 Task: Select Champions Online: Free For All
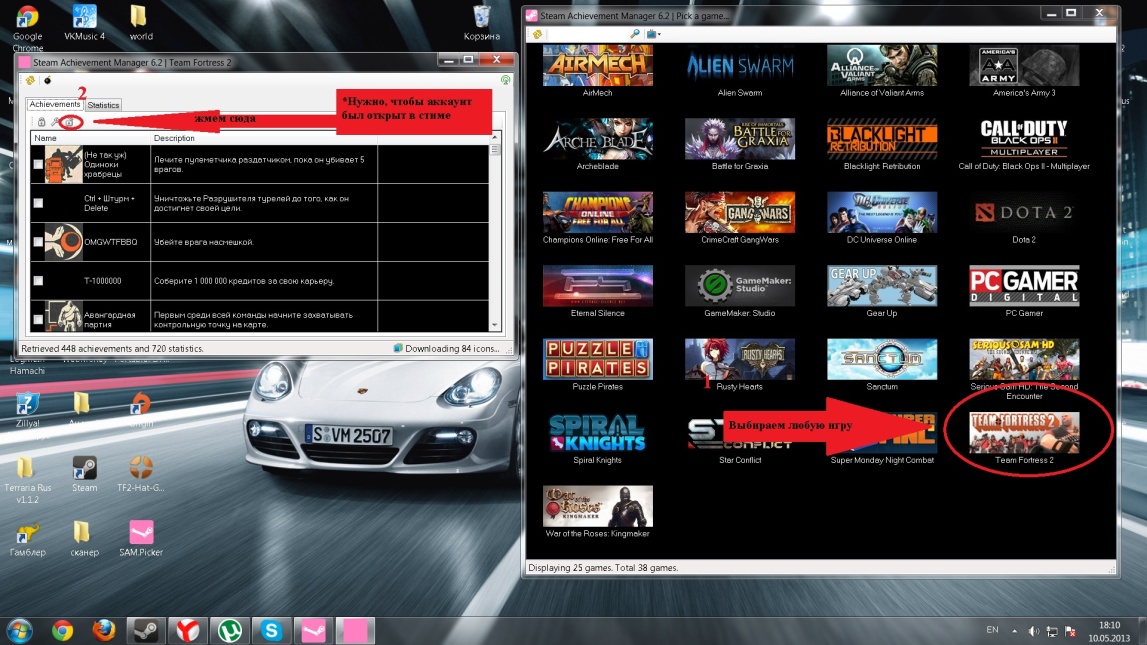click(598, 212)
